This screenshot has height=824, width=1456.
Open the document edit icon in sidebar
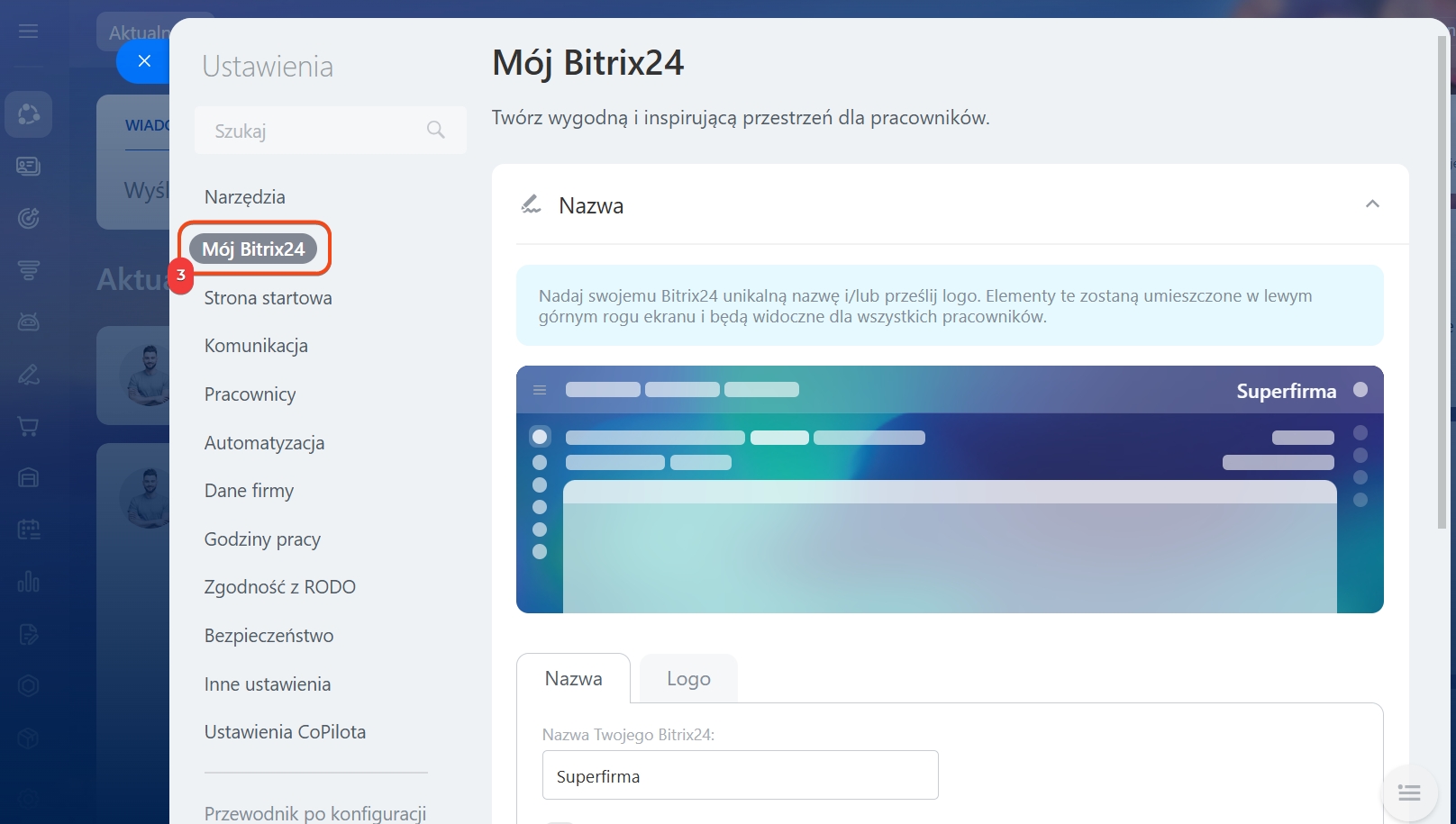[29, 634]
